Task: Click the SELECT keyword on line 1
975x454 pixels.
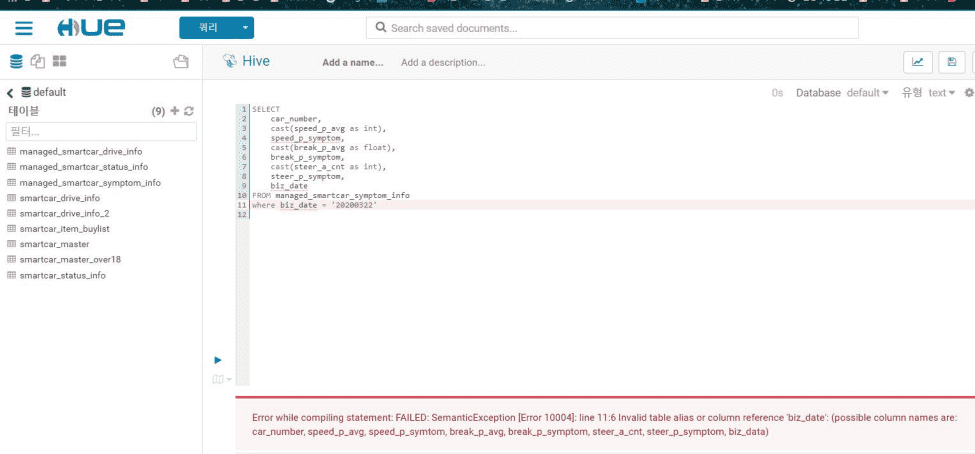Action: pos(266,109)
